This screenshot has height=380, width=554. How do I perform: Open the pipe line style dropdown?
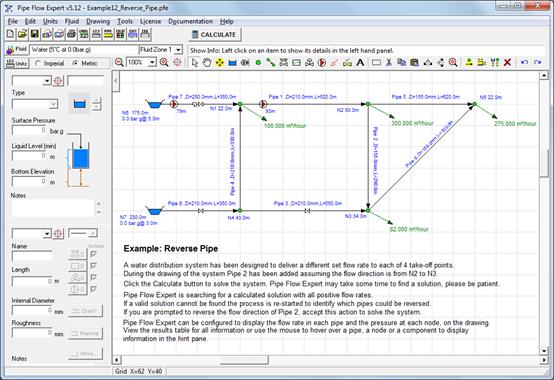pyautogui.click(x=93, y=233)
